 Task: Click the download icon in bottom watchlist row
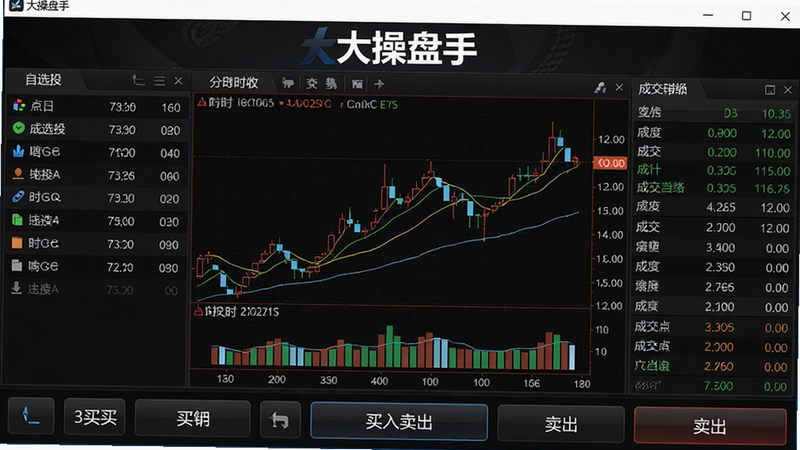tap(16, 288)
